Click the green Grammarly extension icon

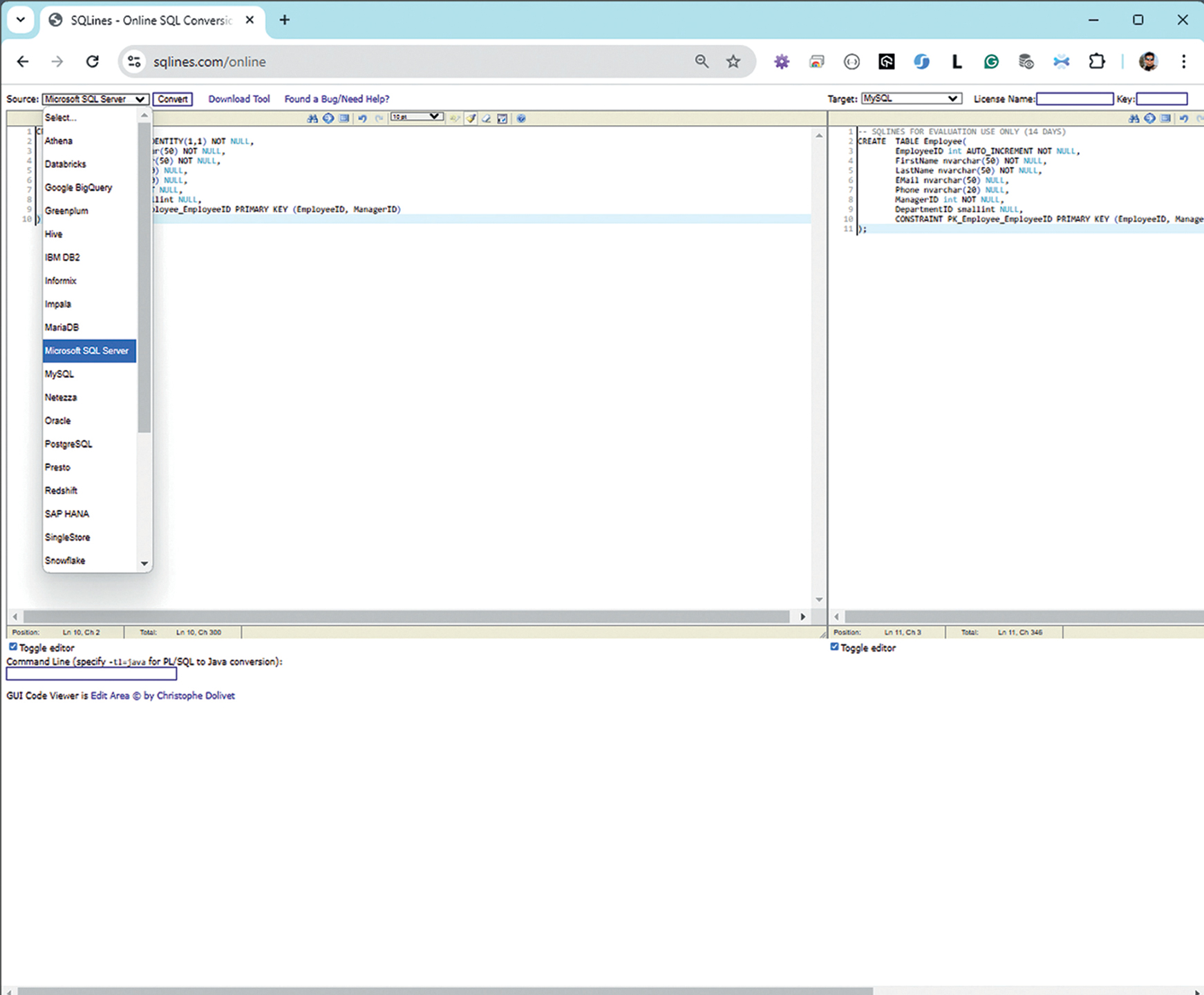pos(991,61)
